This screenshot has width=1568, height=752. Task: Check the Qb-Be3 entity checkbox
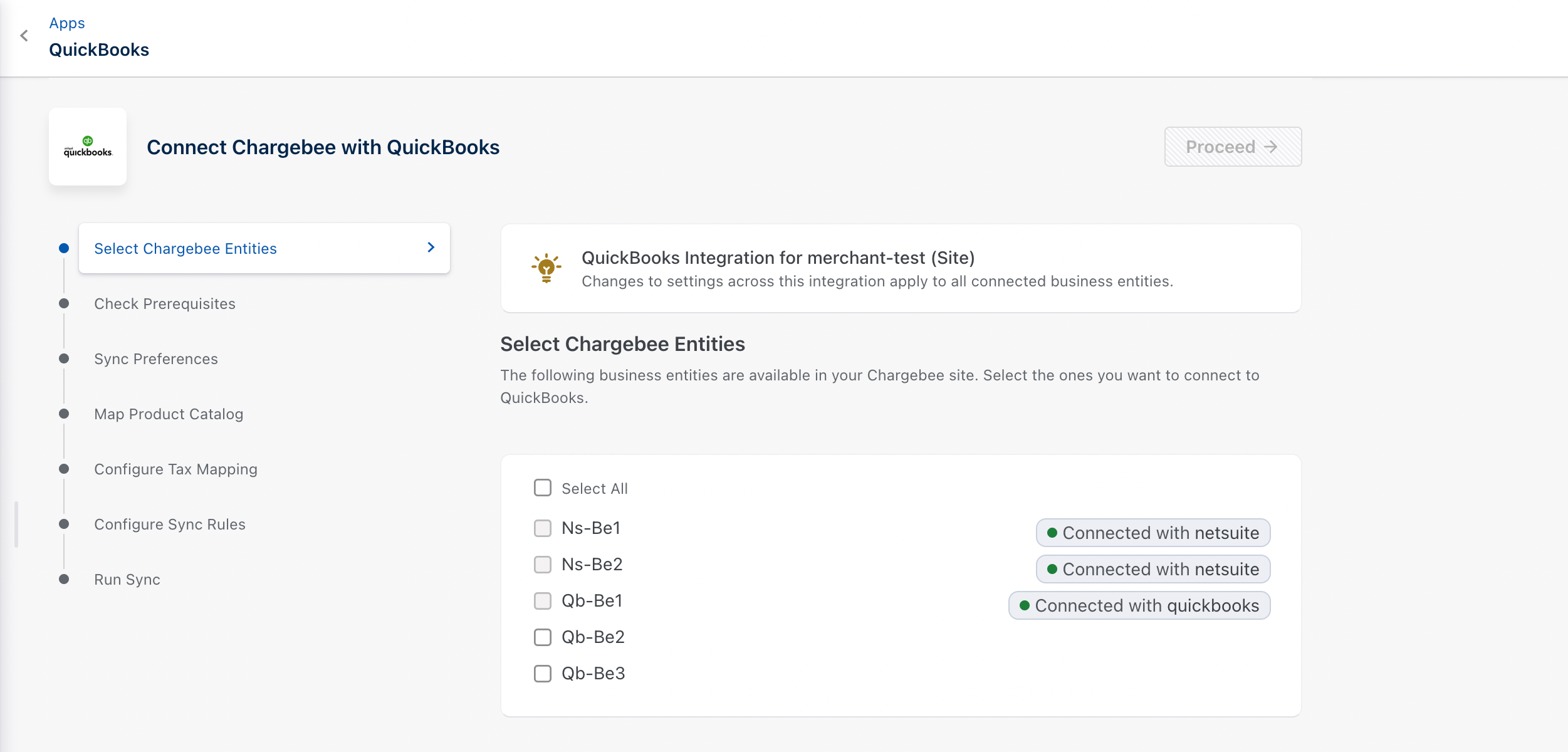pos(542,674)
